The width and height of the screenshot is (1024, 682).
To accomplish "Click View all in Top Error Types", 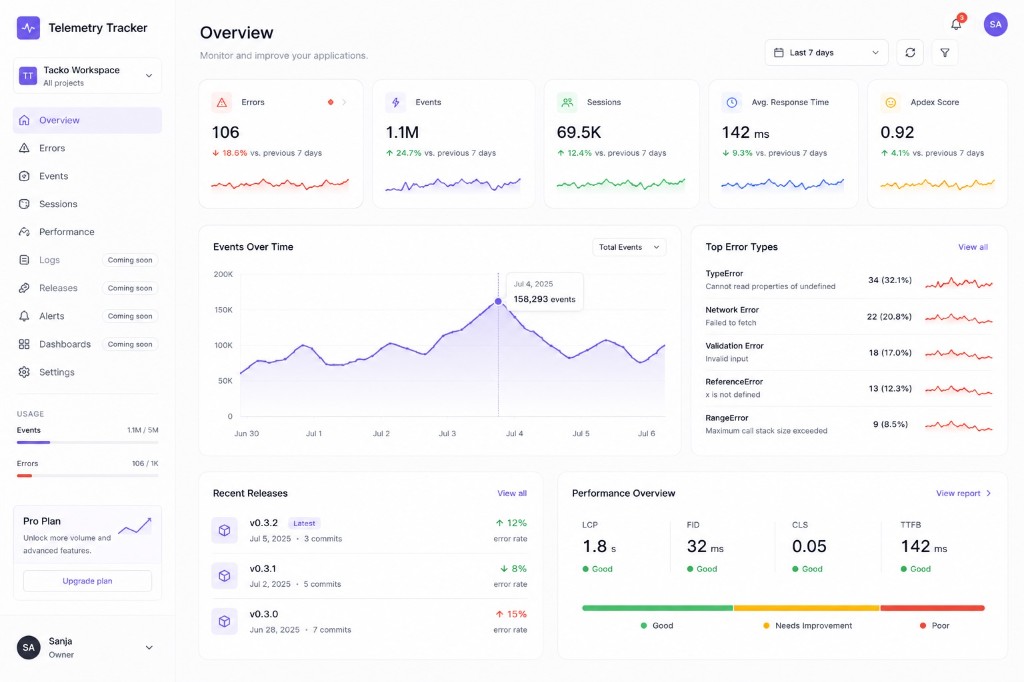I will click(972, 247).
